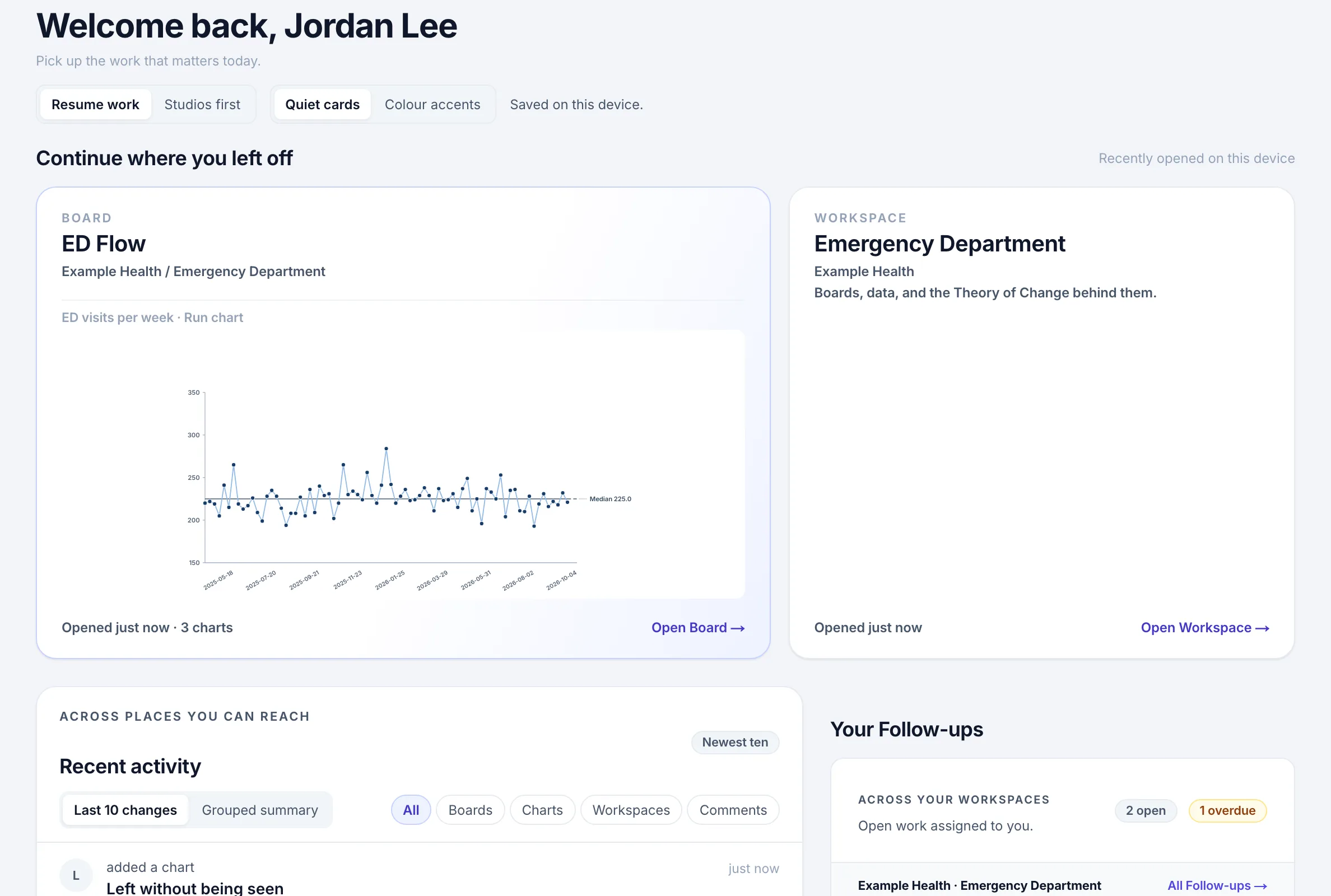The image size is (1331, 896).
Task: Click 'just now' timestamp in activity
Action: click(x=753, y=869)
